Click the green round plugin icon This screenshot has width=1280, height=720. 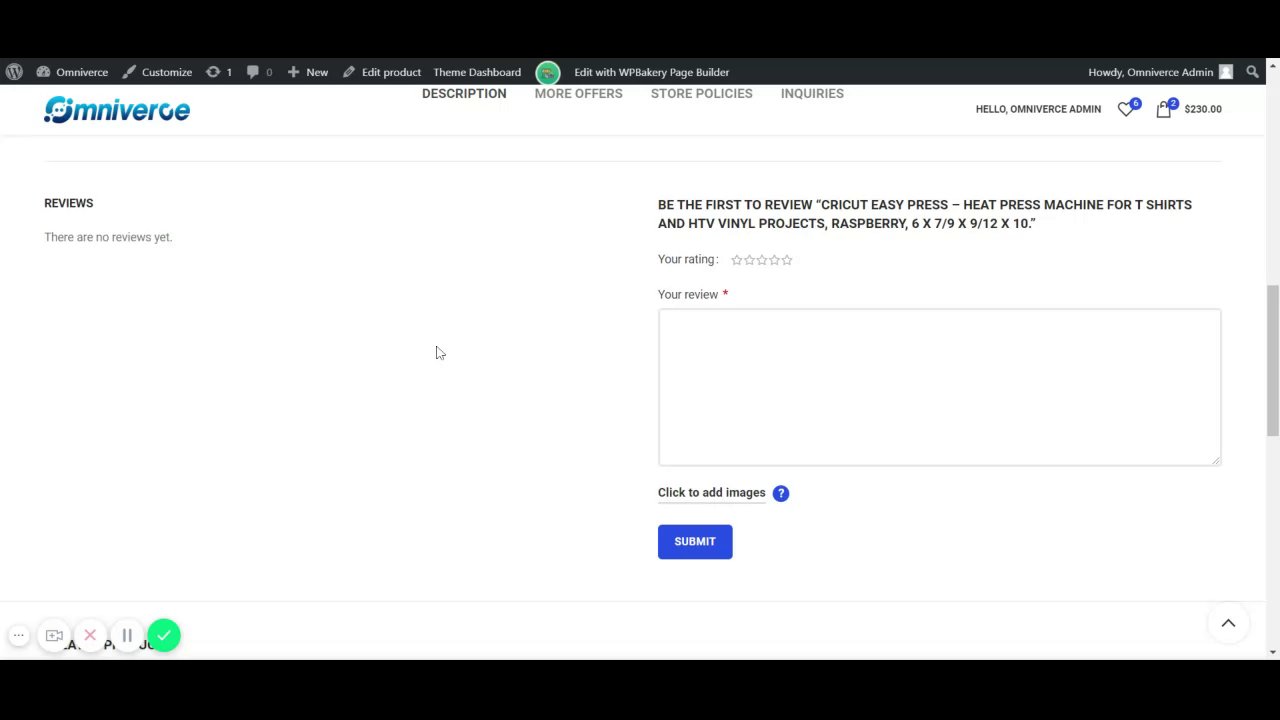[x=548, y=72]
